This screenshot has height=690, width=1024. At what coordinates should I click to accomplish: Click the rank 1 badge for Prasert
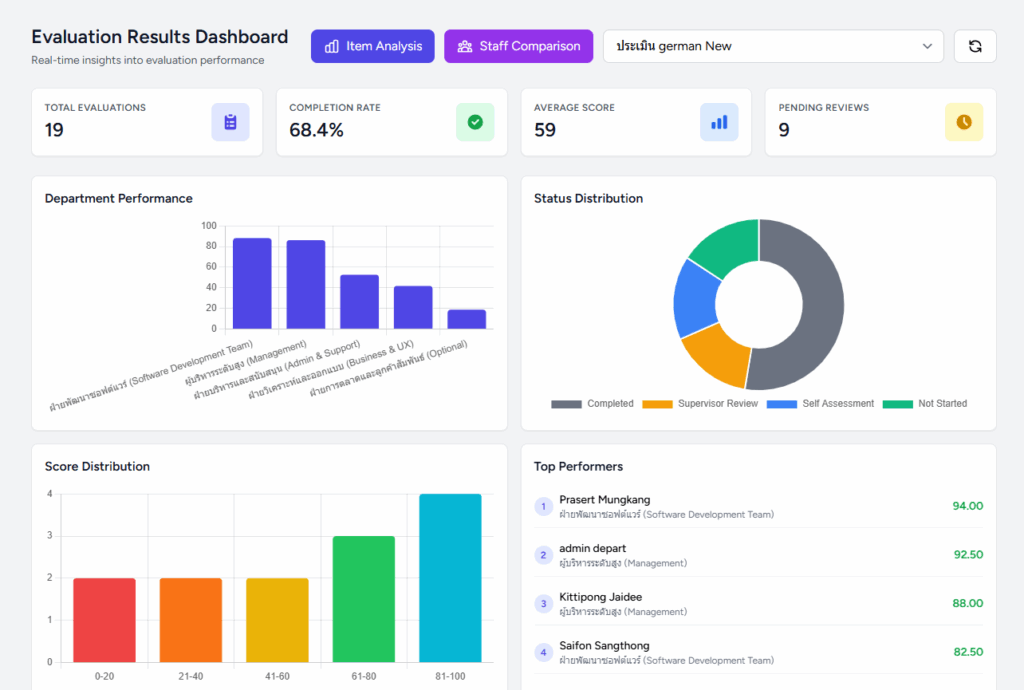[x=544, y=507]
